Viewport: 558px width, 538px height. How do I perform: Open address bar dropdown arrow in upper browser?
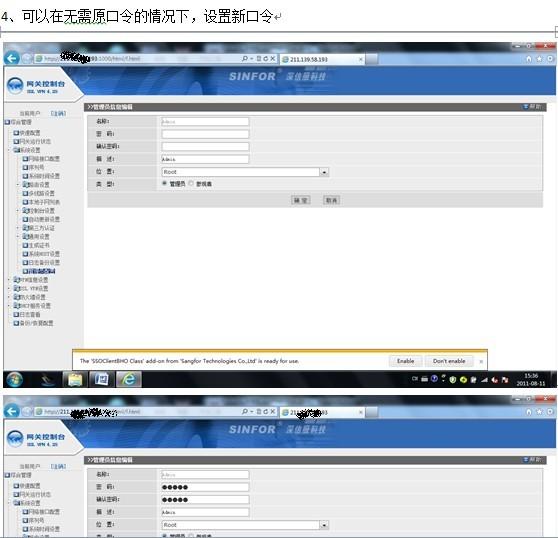click(252, 58)
